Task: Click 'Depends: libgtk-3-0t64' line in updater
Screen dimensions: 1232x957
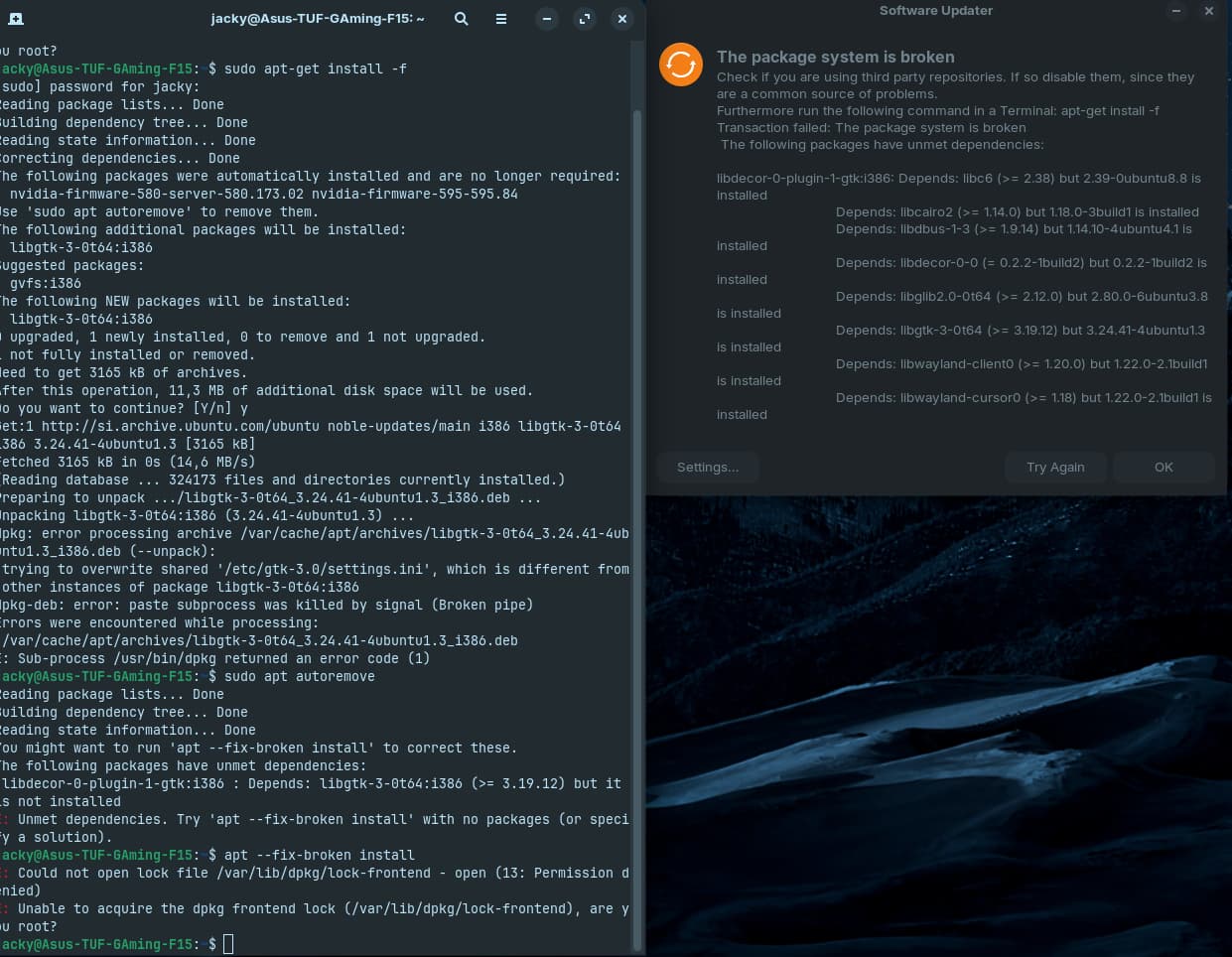Action: point(1021,331)
